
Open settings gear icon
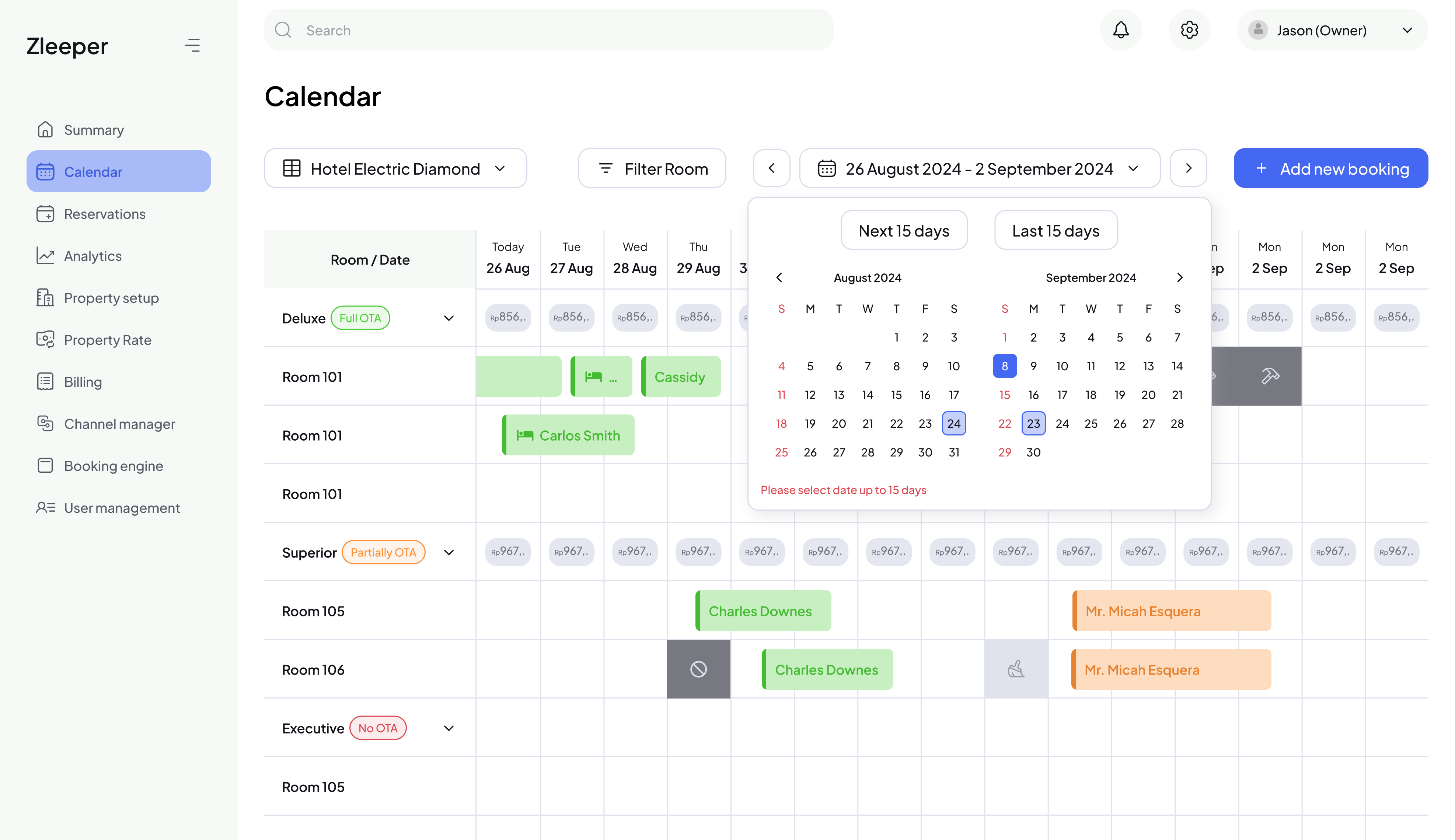coord(1189,30)
